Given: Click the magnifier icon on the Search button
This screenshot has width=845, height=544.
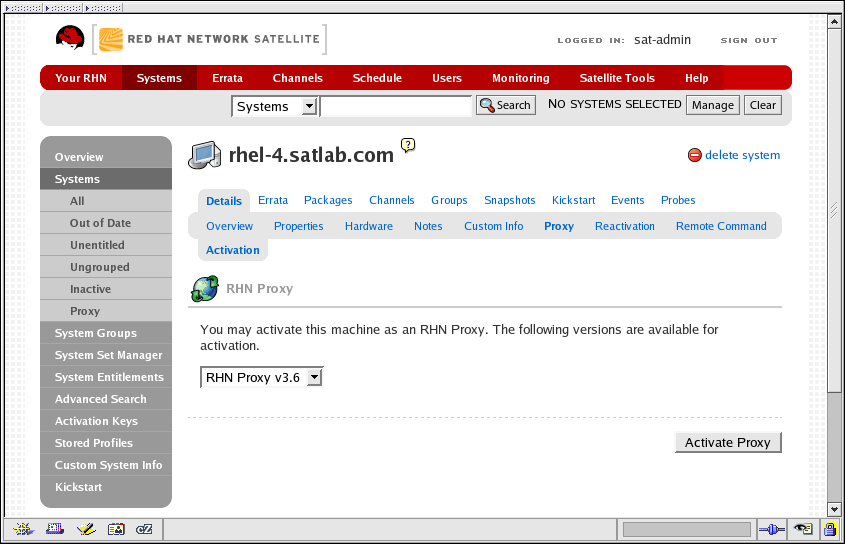Looking at the screenshot, I should (487, 105).
